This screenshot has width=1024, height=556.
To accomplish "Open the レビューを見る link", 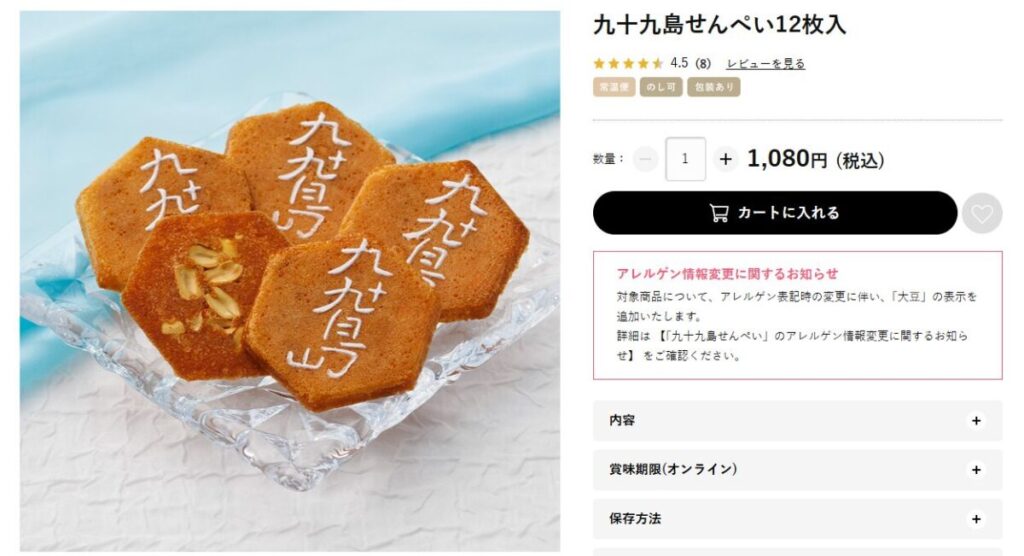I will 765,63.
